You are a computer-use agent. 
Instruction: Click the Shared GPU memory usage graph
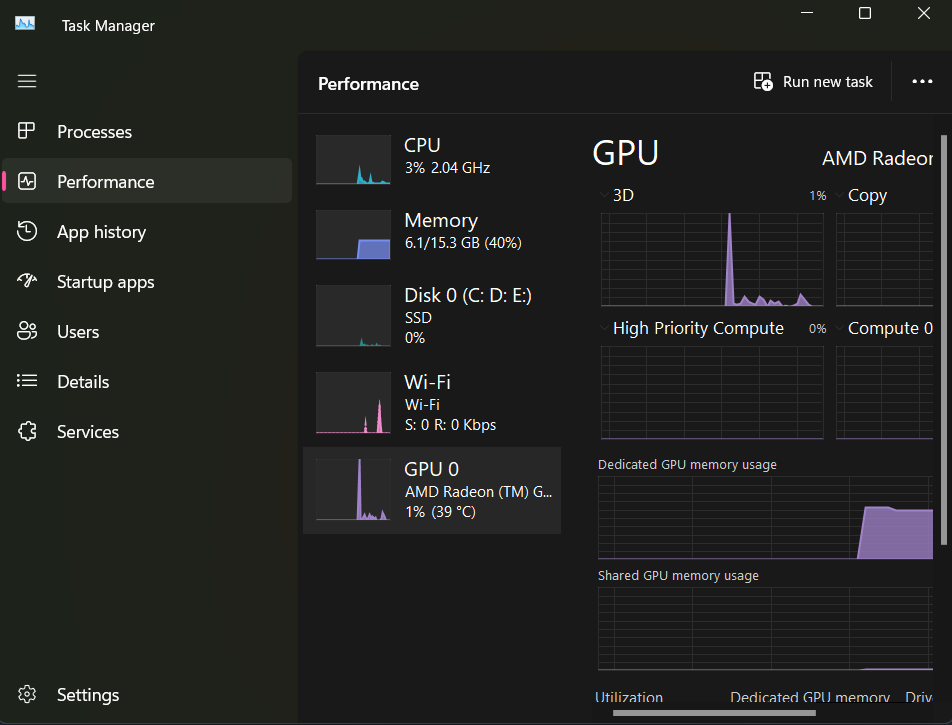tap(765, 628)
